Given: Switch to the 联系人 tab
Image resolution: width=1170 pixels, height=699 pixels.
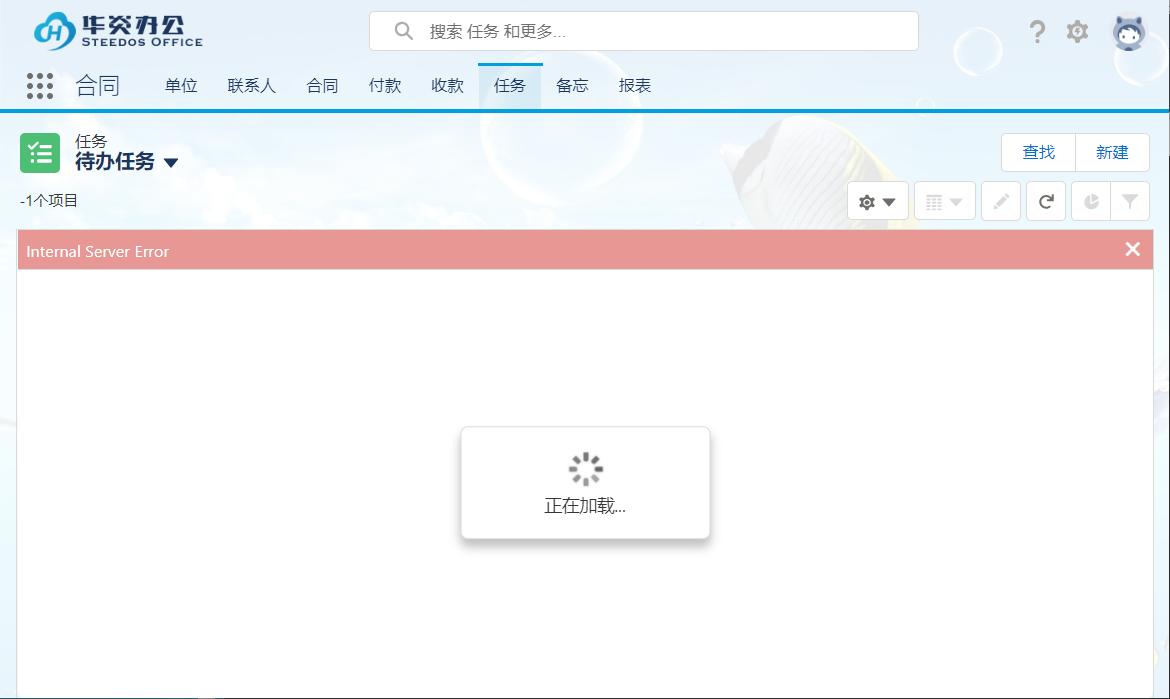Looking at the screenshot, I should (x=251, y=86).
